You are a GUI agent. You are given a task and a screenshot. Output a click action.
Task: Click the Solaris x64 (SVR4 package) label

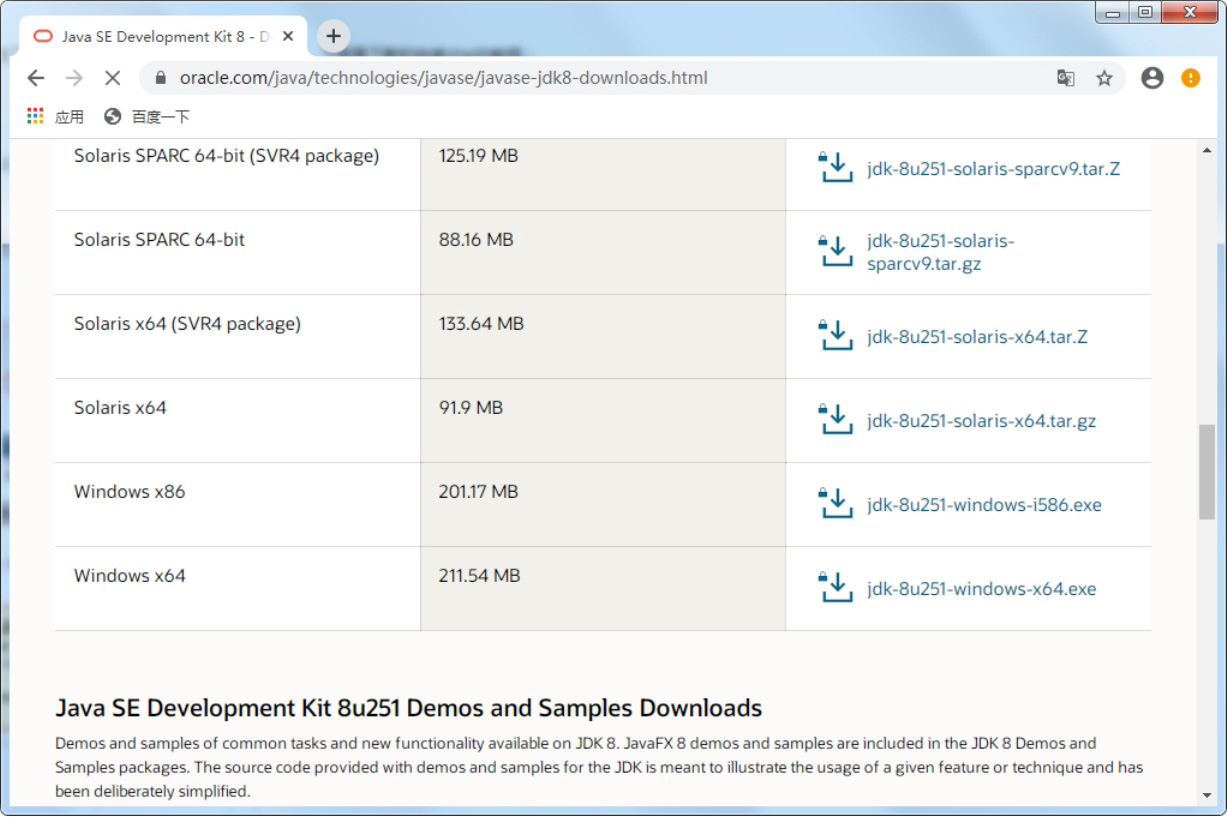tap(187, 324)
